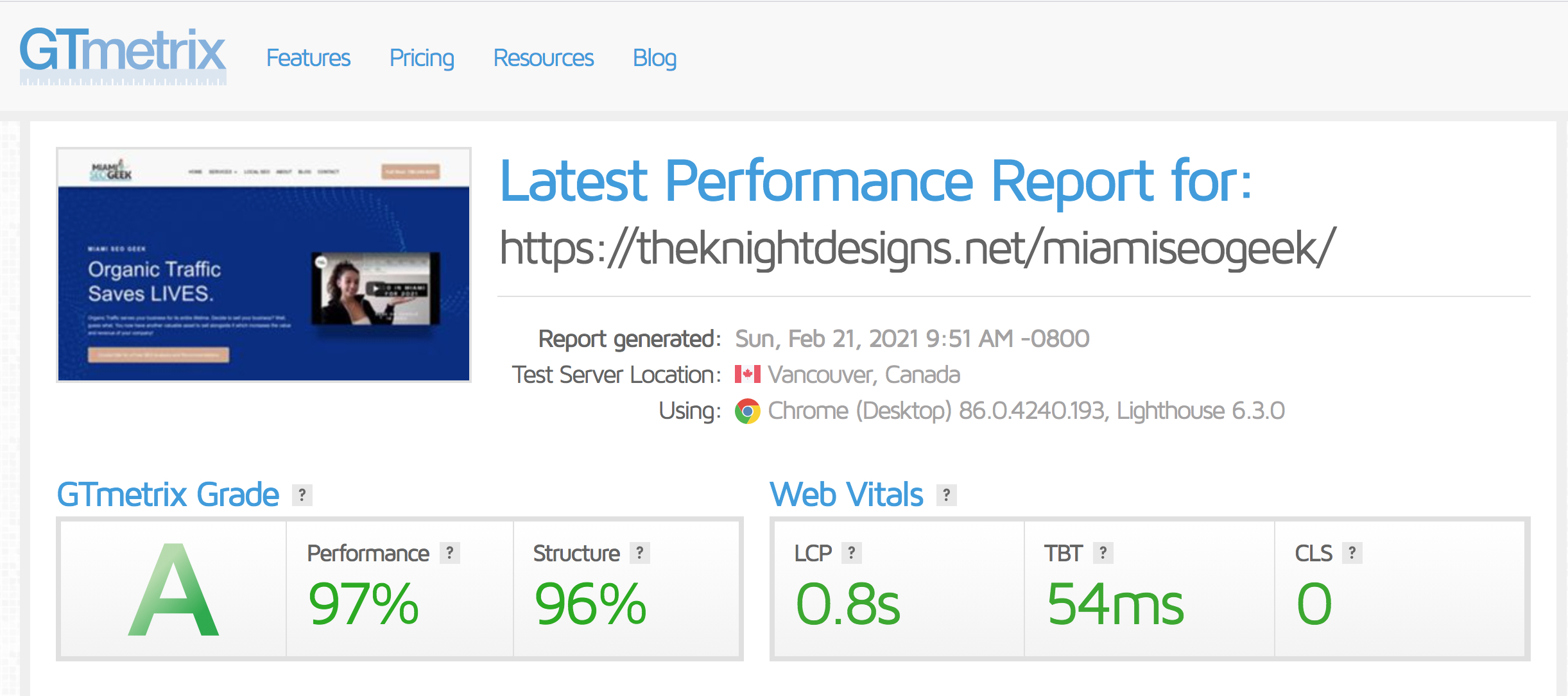This screenshot has width=1568, height=696.
Task: Click the GTmetrix logo
Action: (x=123, y=55)
